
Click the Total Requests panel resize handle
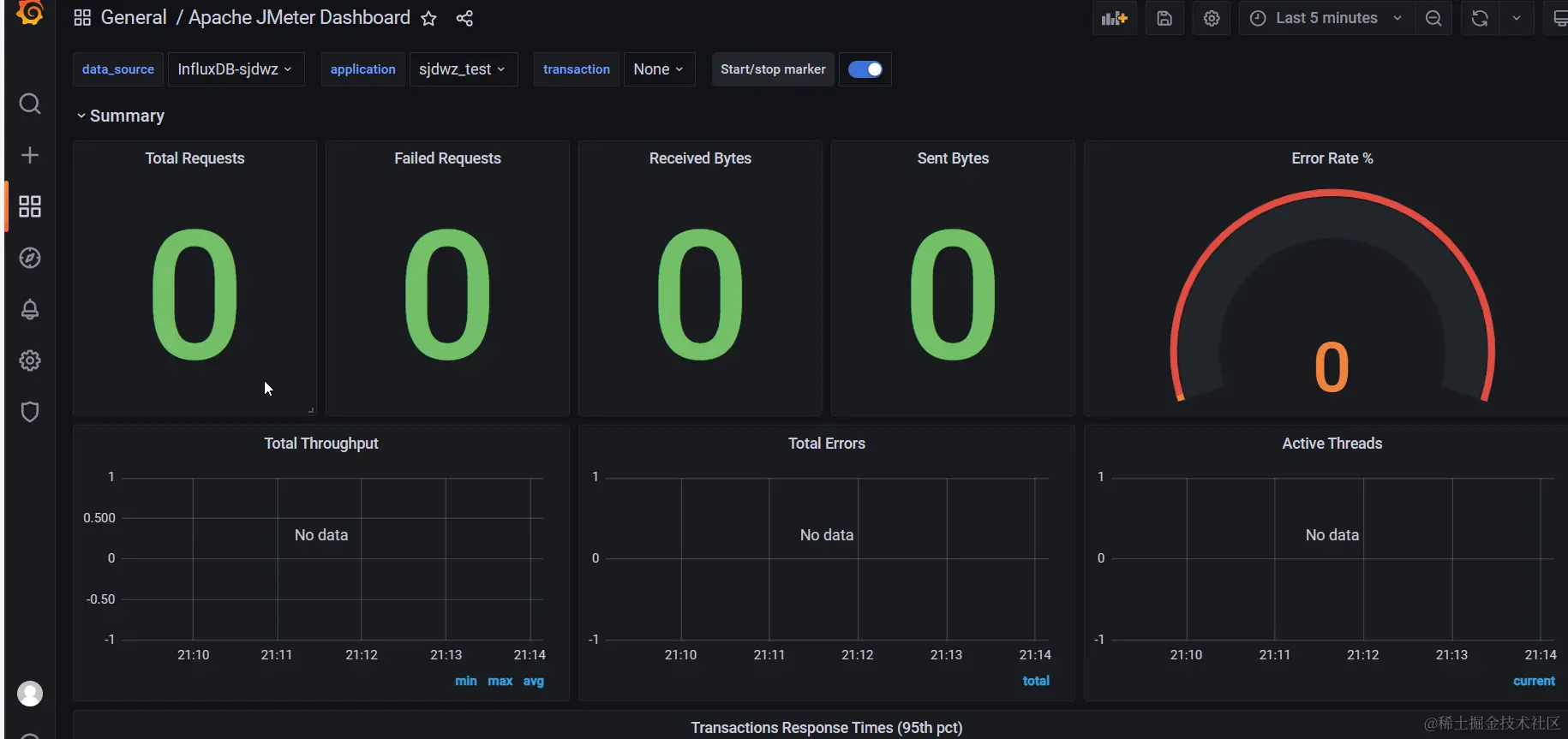click(x=311, y=410)
